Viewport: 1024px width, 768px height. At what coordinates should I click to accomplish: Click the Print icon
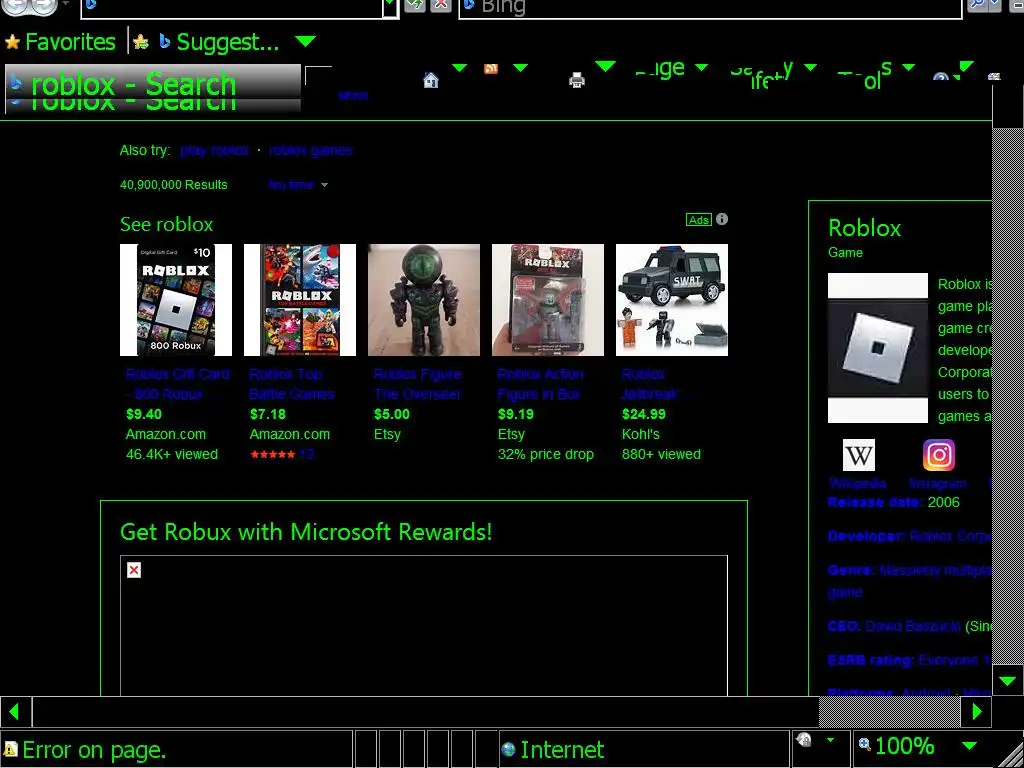(x=577, y=80)
